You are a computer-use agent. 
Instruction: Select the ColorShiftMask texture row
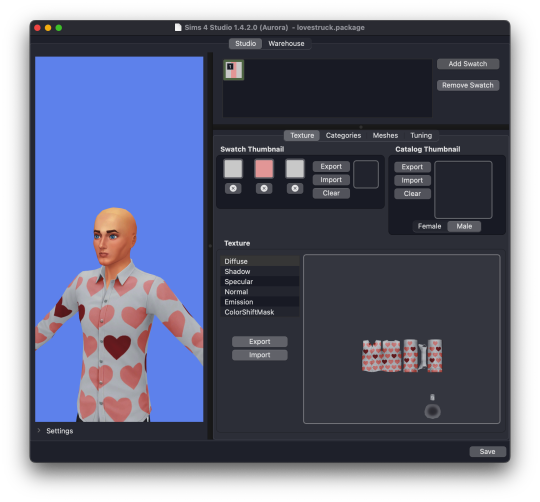260,312
